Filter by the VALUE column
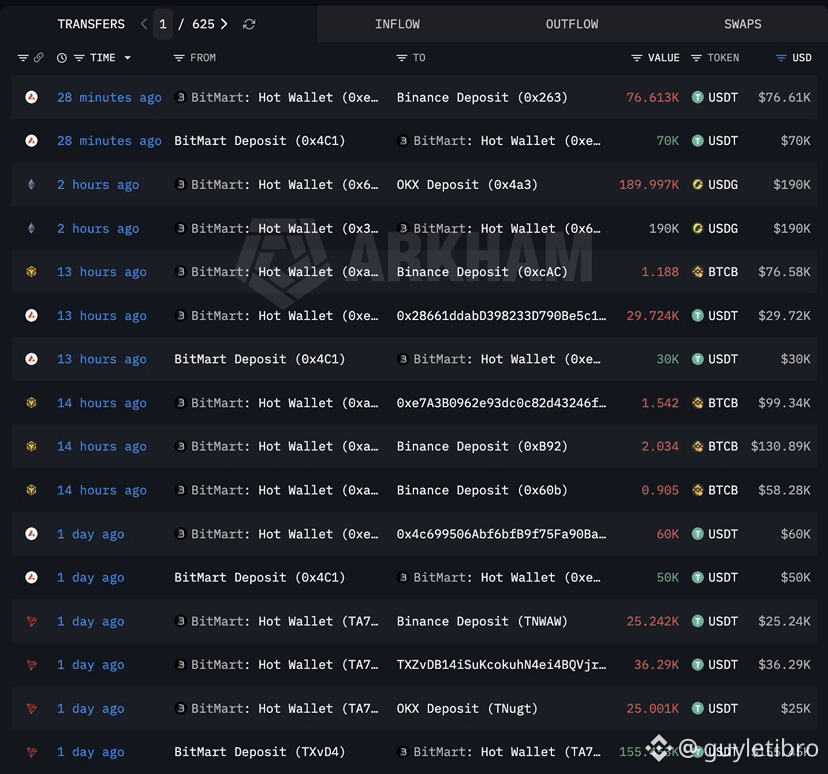The height and width of the screenshot is (774, 828). click(x=637, y=58)
